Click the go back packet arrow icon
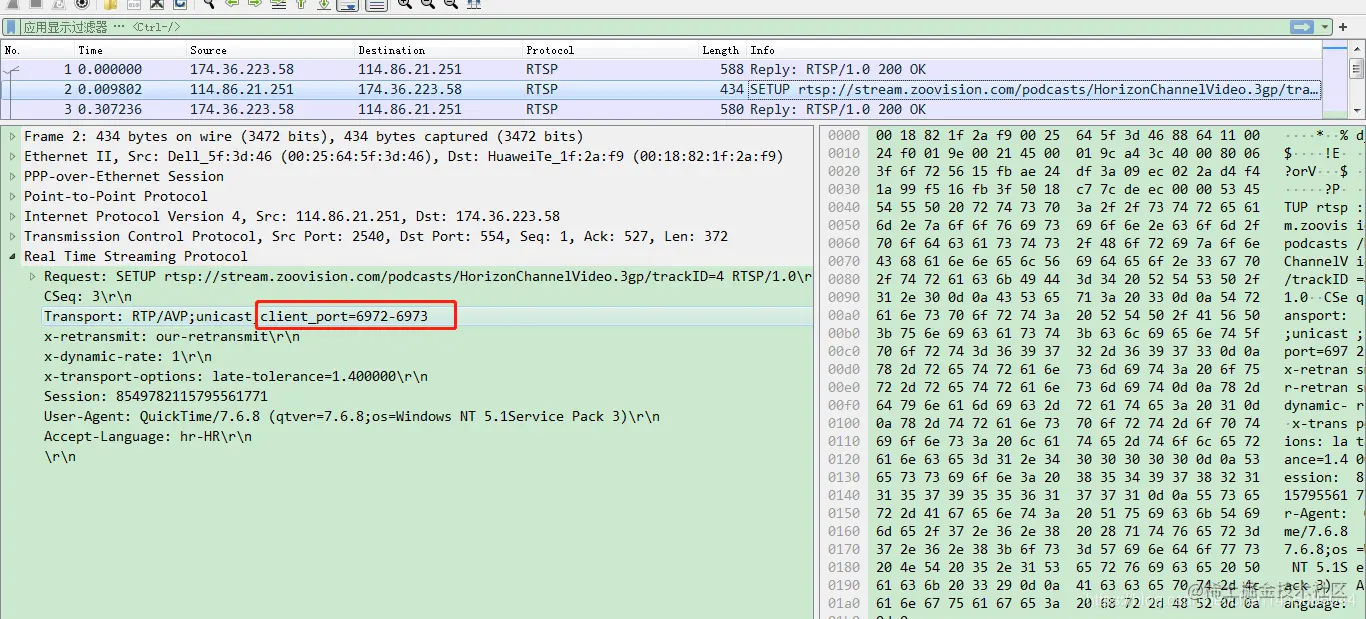 231,4
